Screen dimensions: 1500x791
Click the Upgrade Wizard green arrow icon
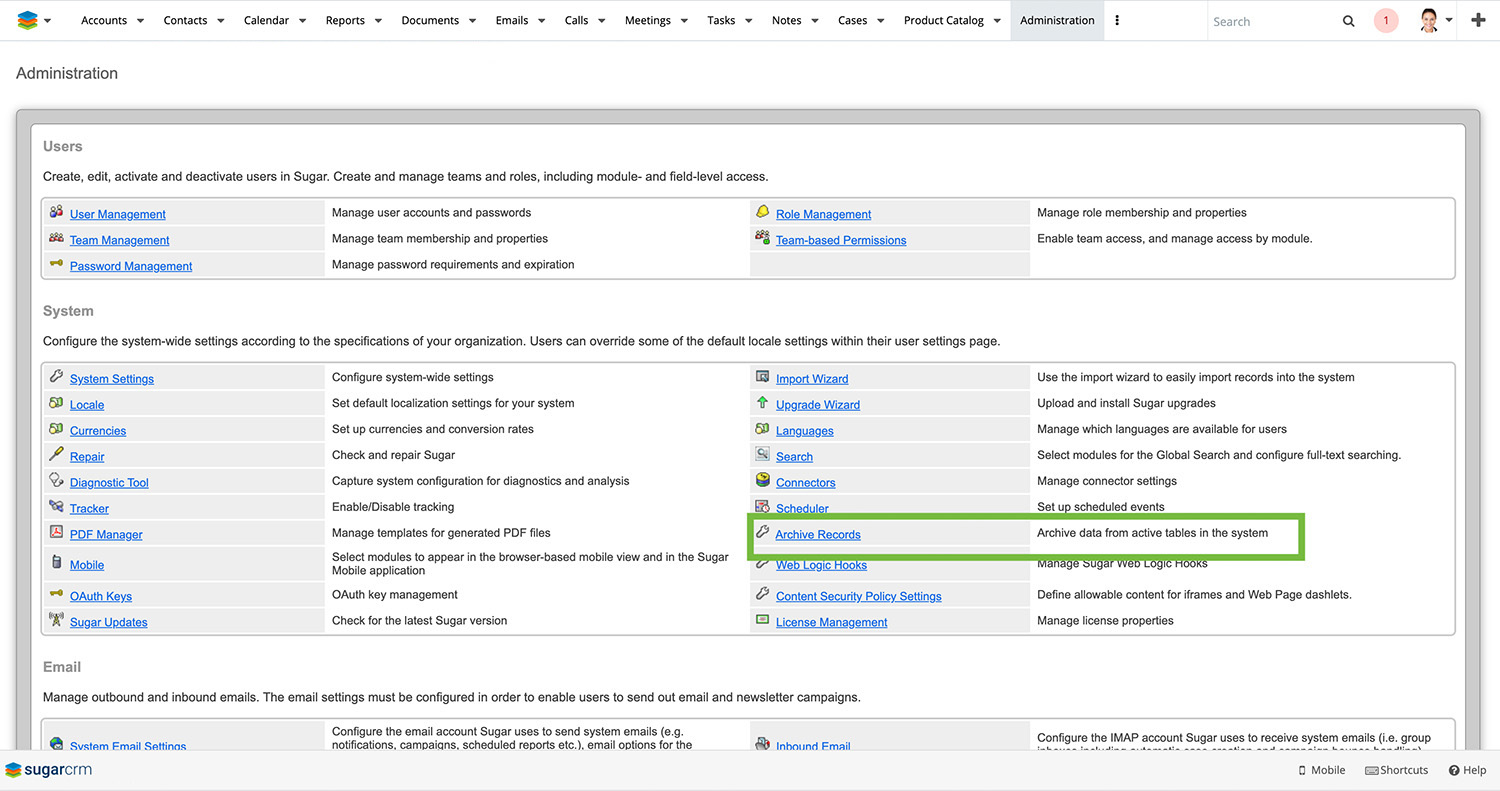762,403
